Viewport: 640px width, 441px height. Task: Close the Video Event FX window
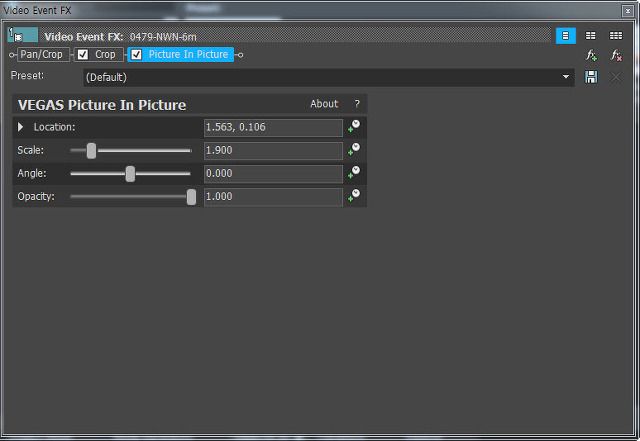click(628, 11)
